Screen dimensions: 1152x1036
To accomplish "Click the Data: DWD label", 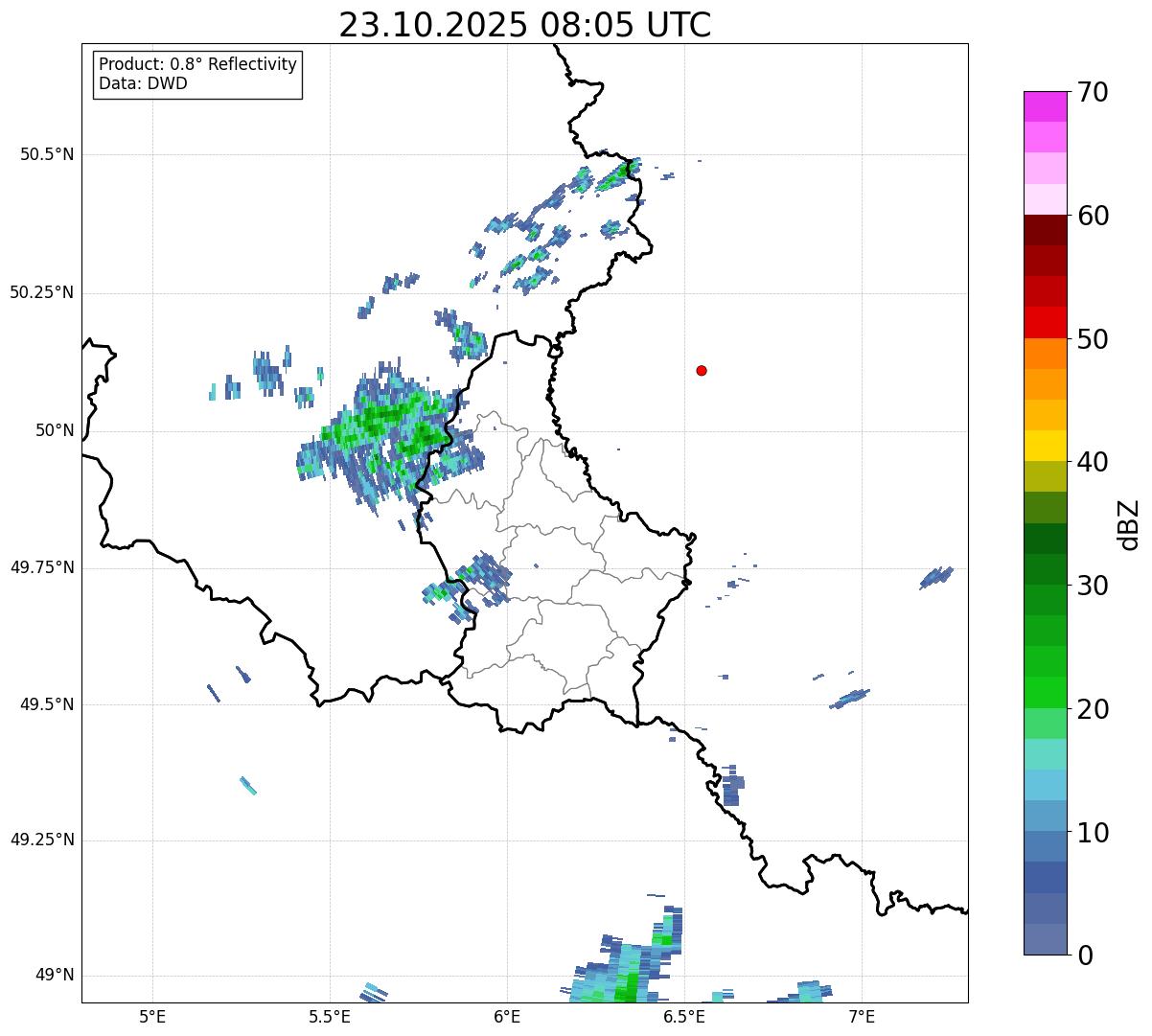I will point(143,83).
